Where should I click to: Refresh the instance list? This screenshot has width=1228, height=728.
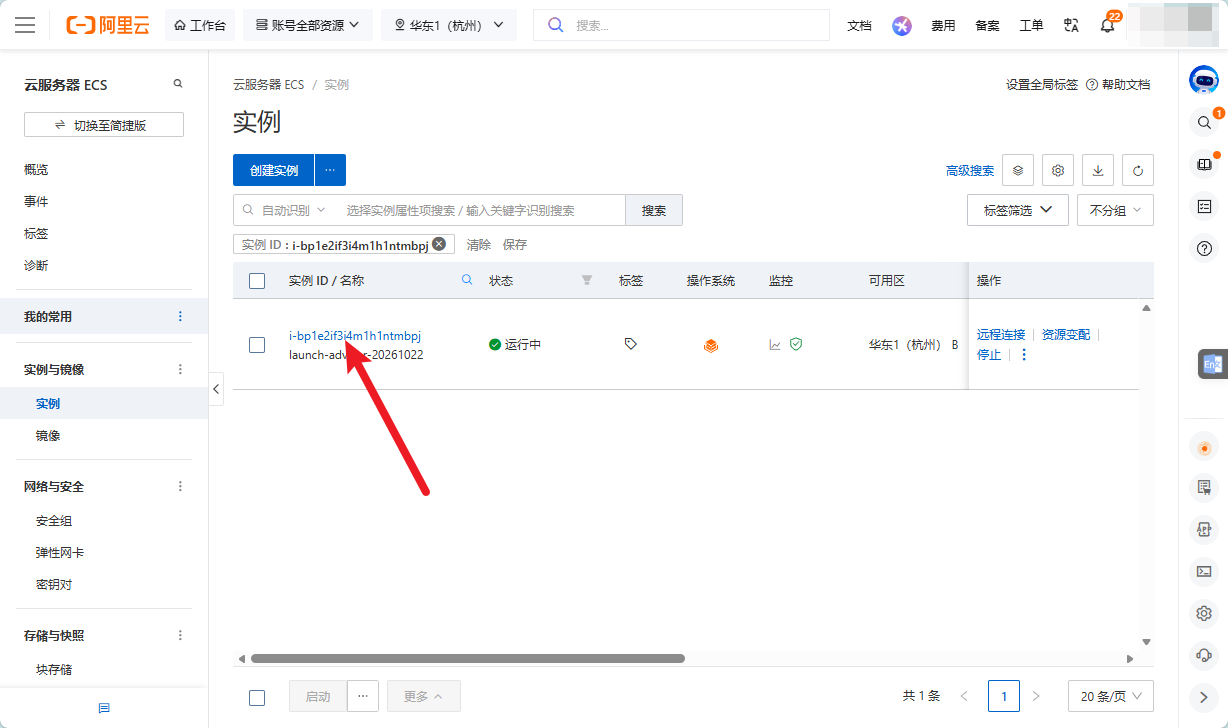coord(1138,170)
